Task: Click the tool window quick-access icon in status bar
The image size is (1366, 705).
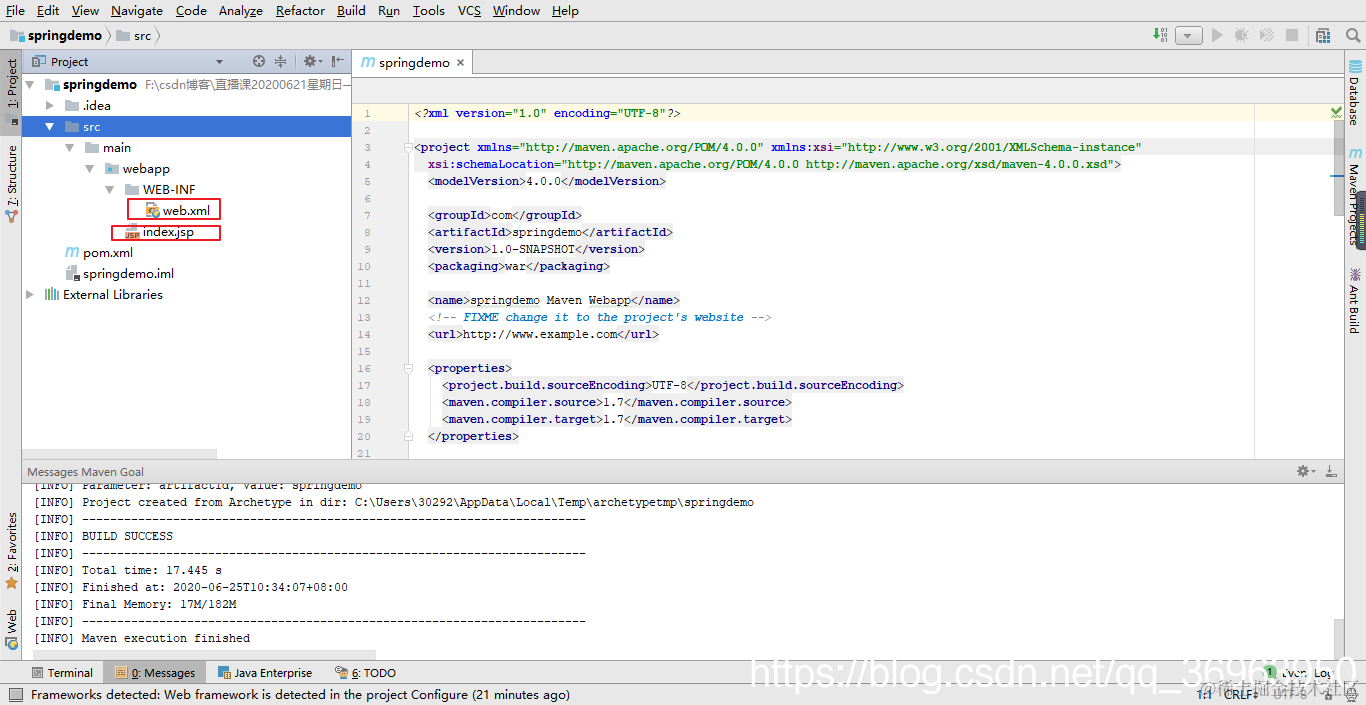Action: pos(15,694)
